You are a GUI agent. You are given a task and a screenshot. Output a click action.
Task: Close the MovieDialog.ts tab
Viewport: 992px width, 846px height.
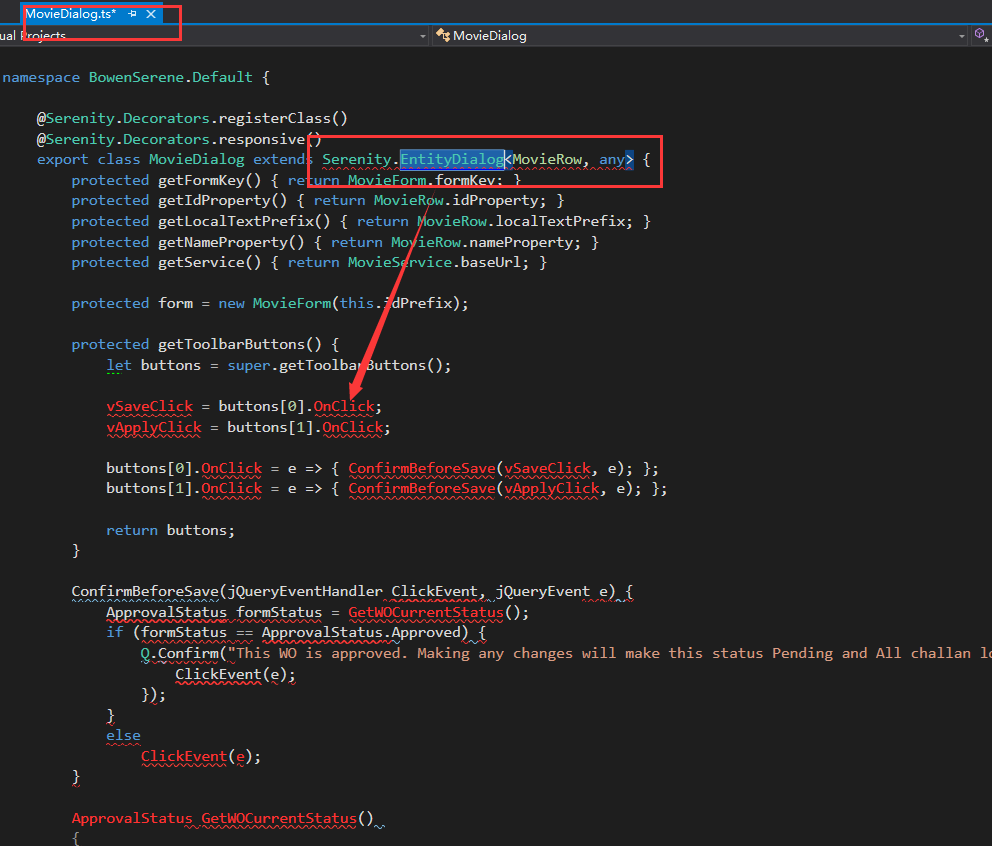151,14
